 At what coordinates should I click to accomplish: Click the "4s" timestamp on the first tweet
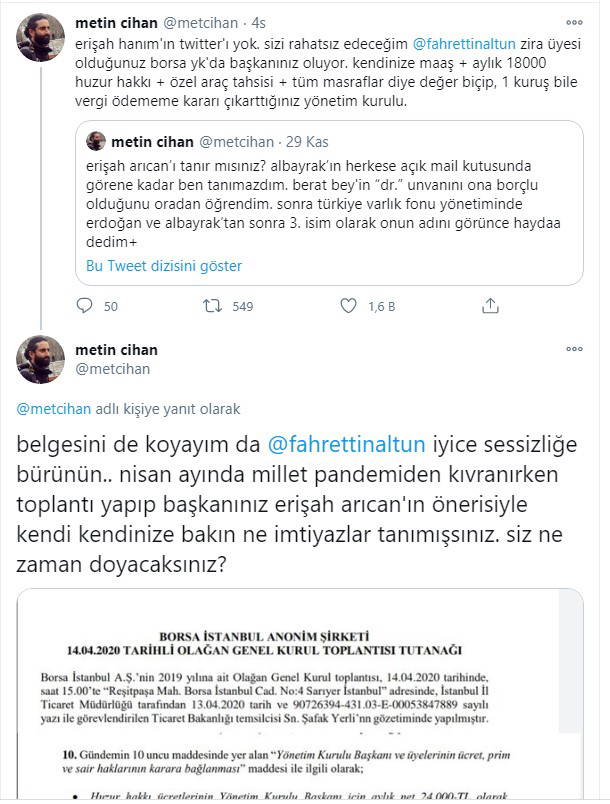coord(261,21)
